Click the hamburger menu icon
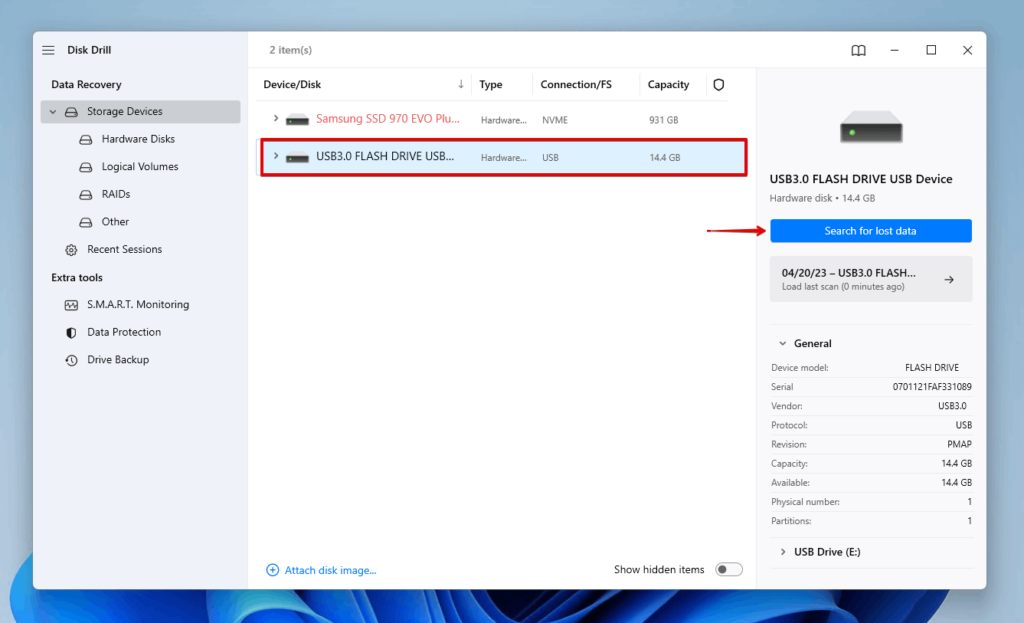The width and height of the screenshot is (1024, 623). point(48,49)
